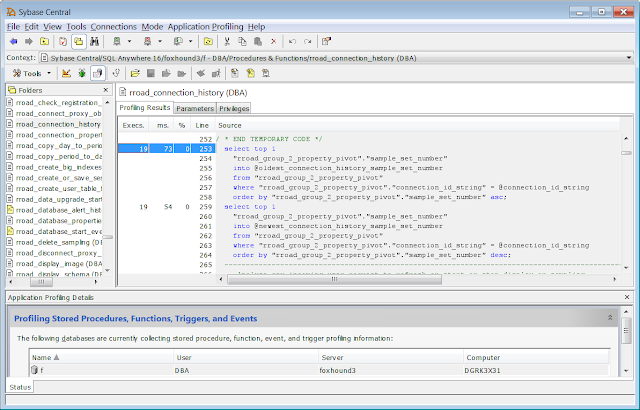Click the Source column header

tap(418, 125)
